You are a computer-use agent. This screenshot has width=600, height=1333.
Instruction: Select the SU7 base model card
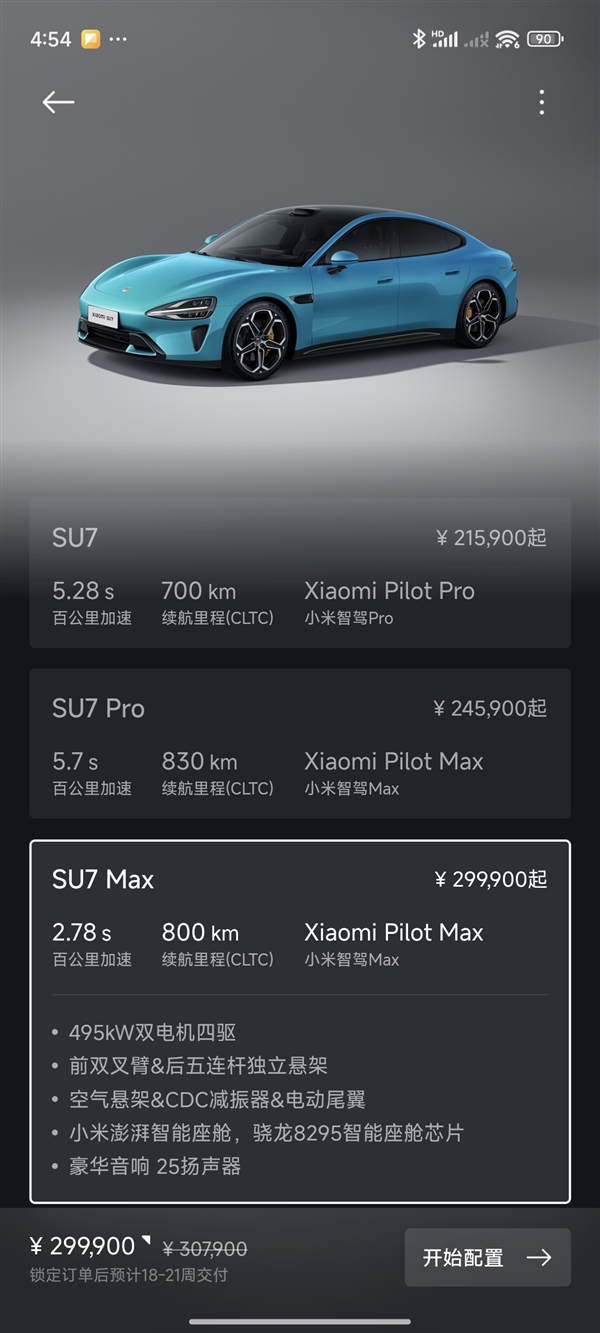pos(300,573)
